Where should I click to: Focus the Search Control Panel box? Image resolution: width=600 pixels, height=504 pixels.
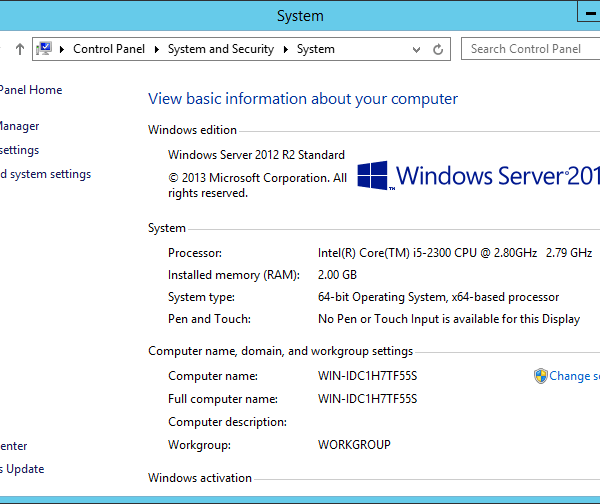530,49
